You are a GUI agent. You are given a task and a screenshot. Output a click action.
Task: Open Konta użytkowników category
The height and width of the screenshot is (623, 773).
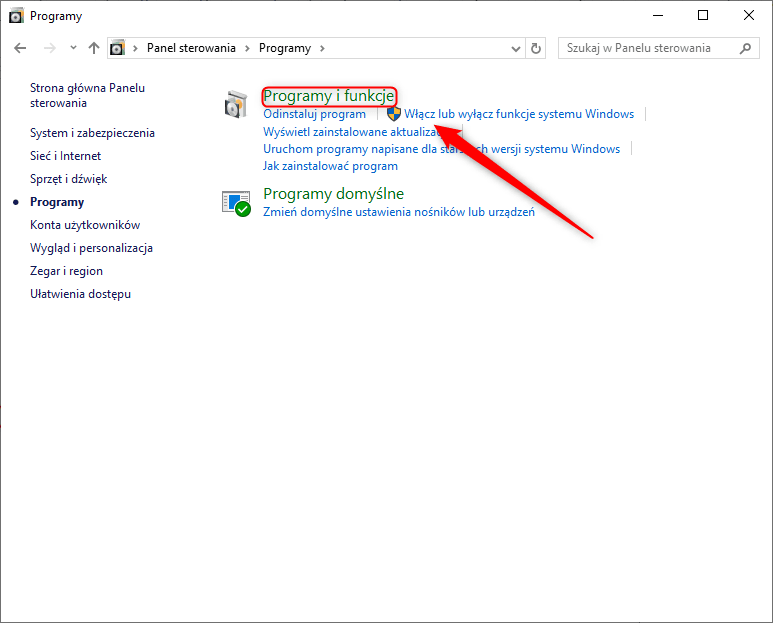(85, 225)
